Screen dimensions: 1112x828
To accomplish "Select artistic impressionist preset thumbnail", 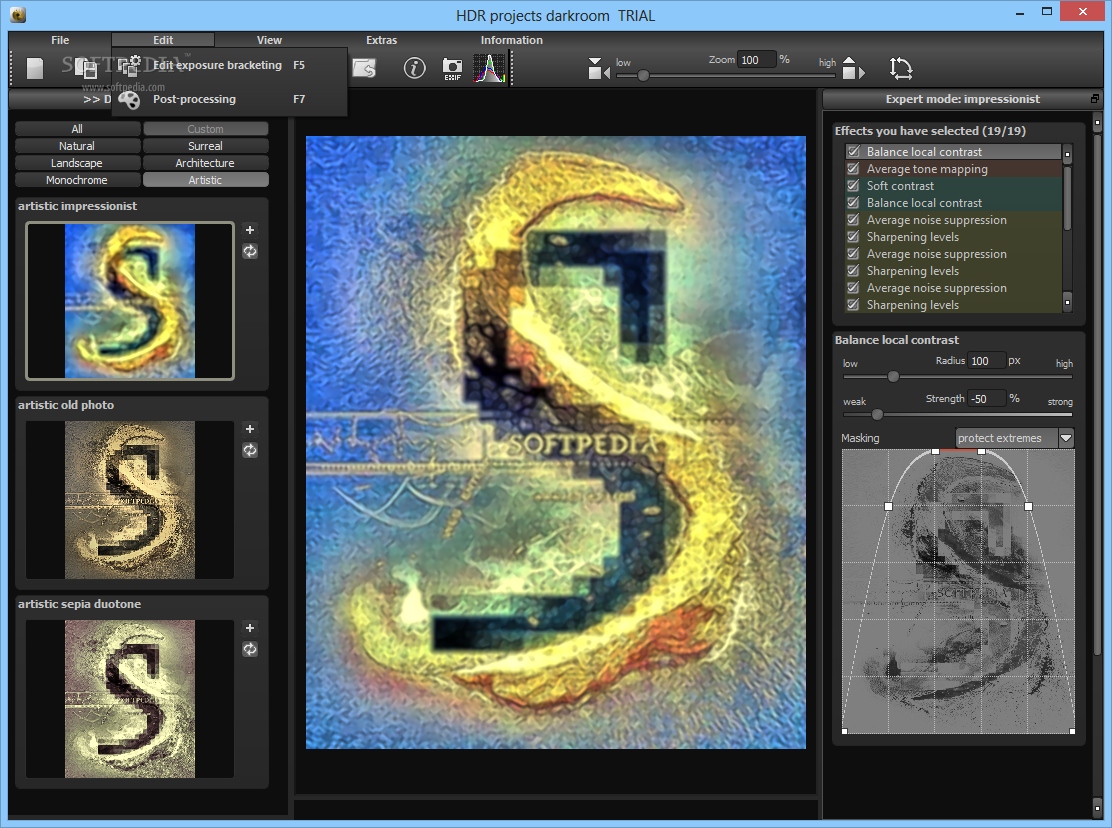I will tap(130, 301).
